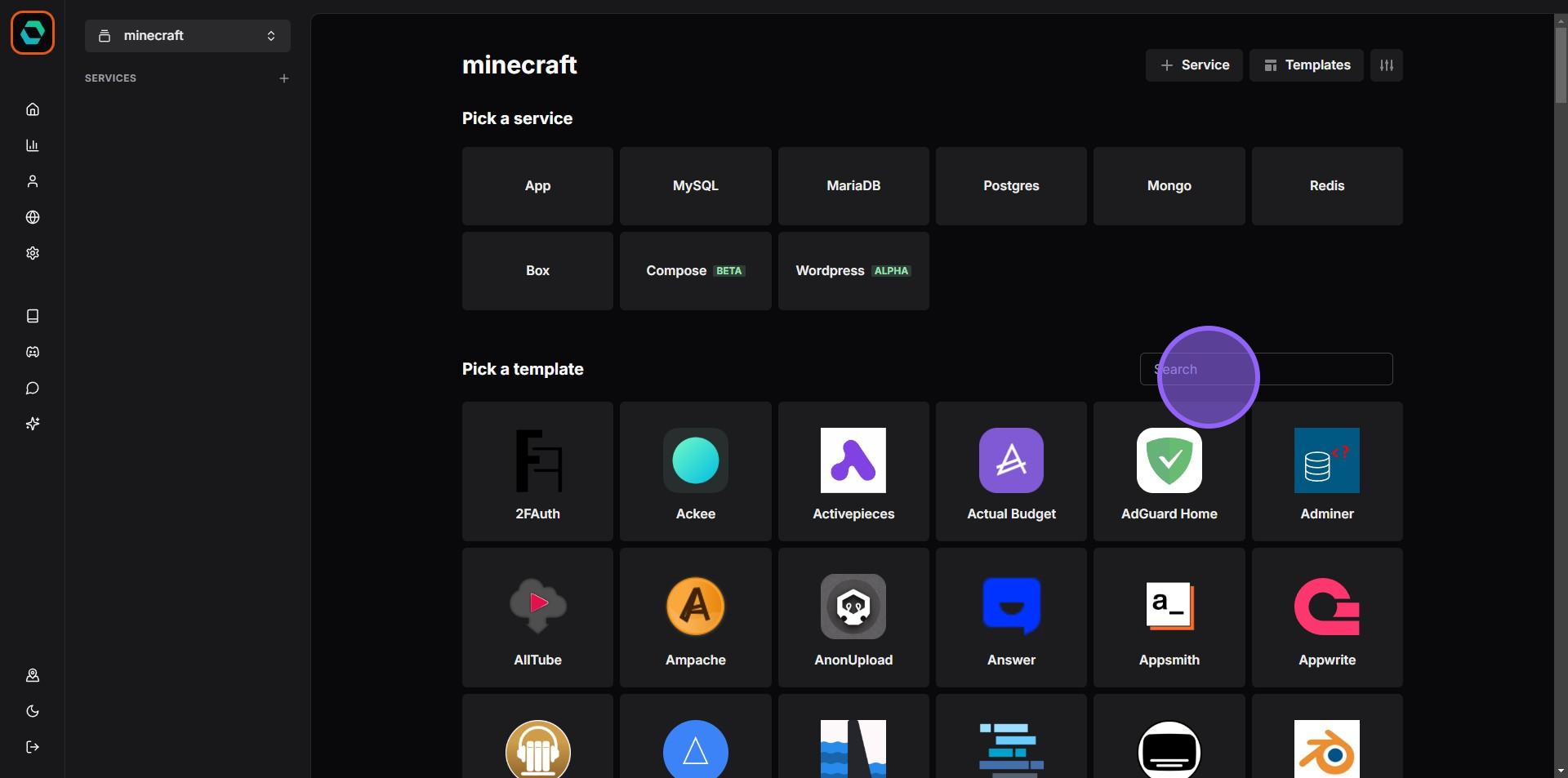Select the blue triangle template icon

coord(696,749)
